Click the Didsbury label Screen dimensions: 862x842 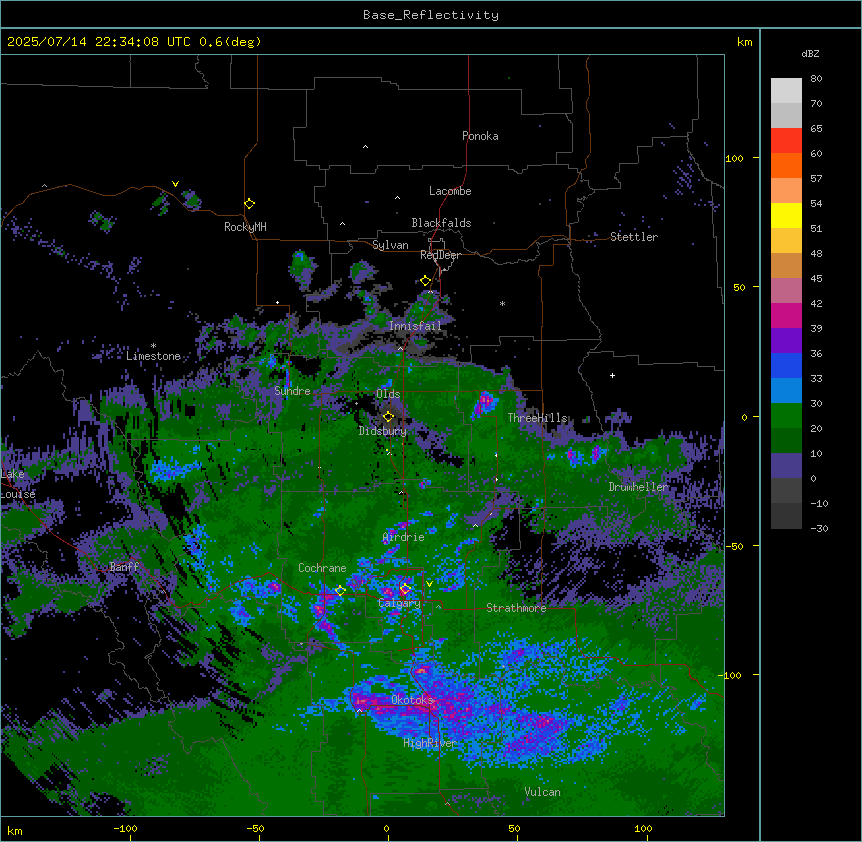pyautogui.click(x=382, y=431)
